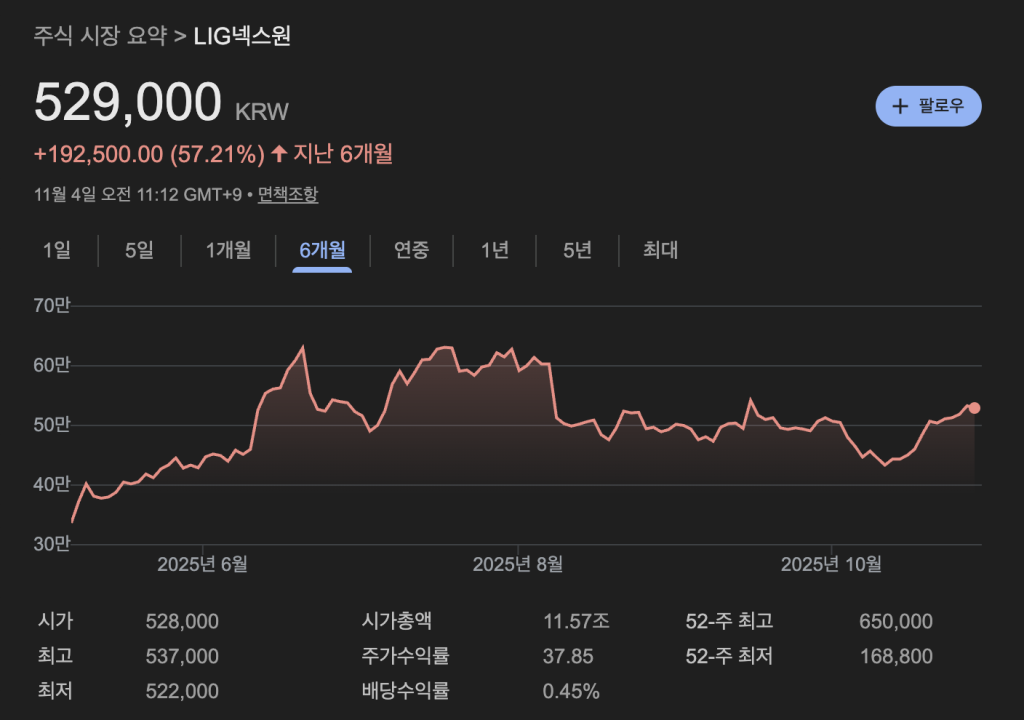
Task: Select the active 6개월 tab
Action: [322, 250]
